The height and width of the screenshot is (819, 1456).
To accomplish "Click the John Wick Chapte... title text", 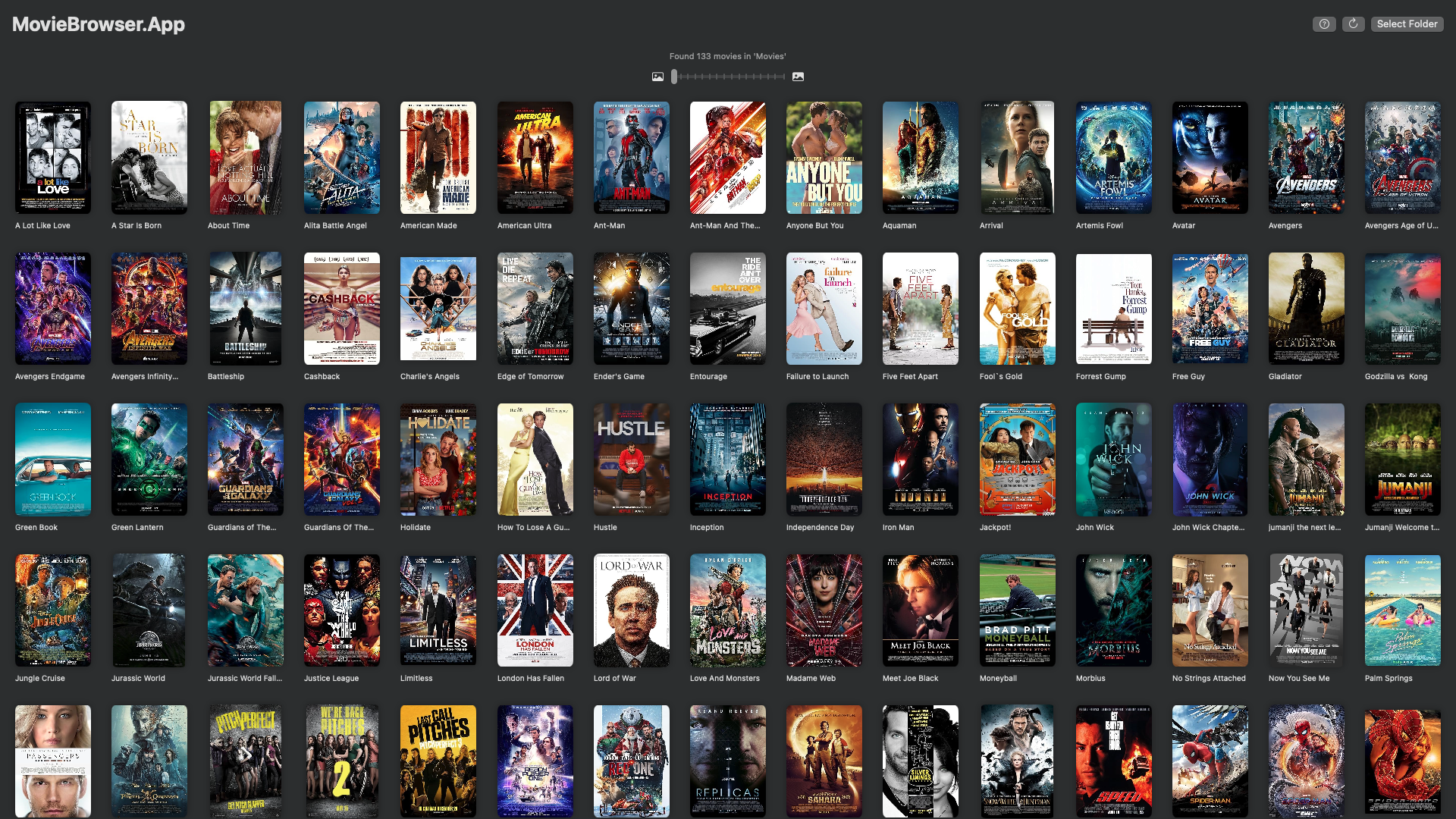I will (1208, 527).
